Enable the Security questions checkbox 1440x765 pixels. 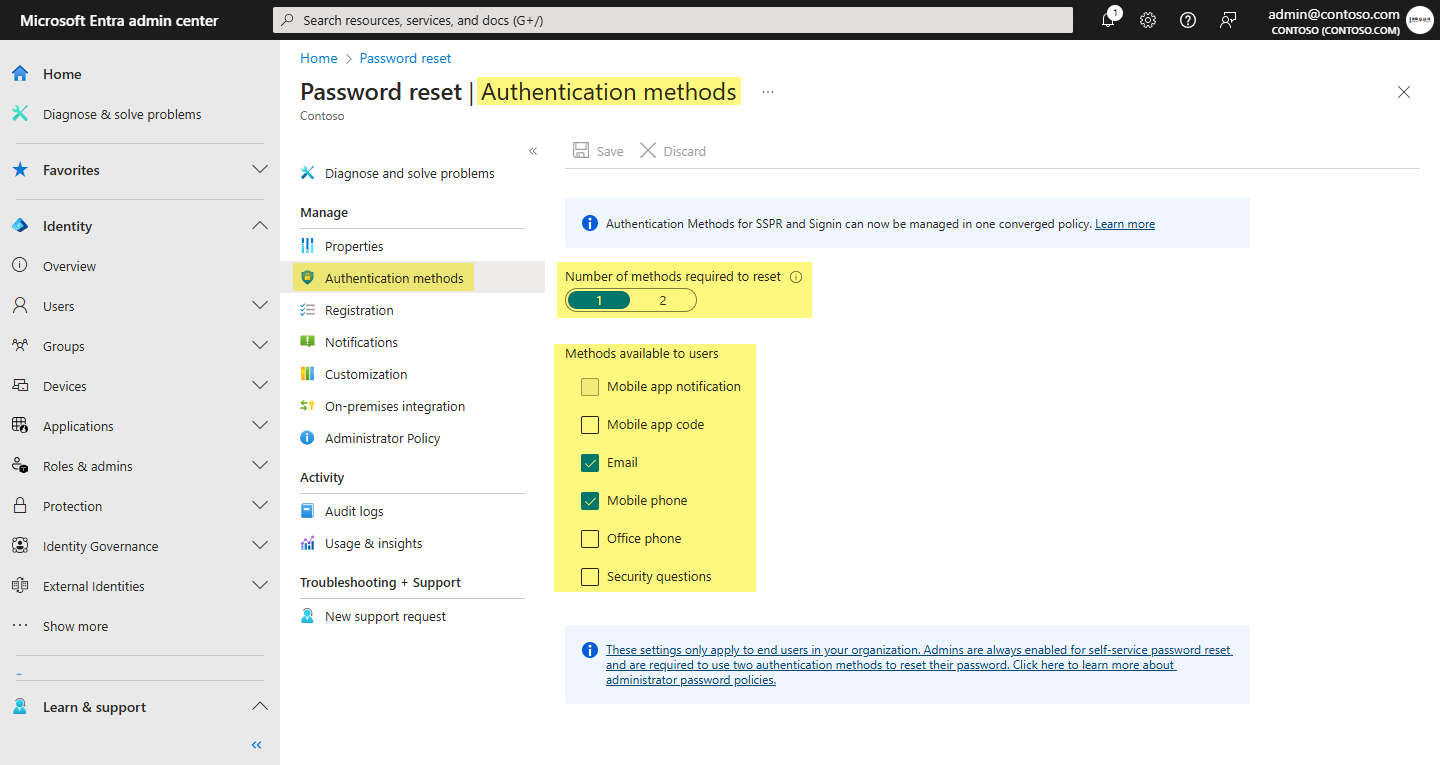[x=590, y=577]
